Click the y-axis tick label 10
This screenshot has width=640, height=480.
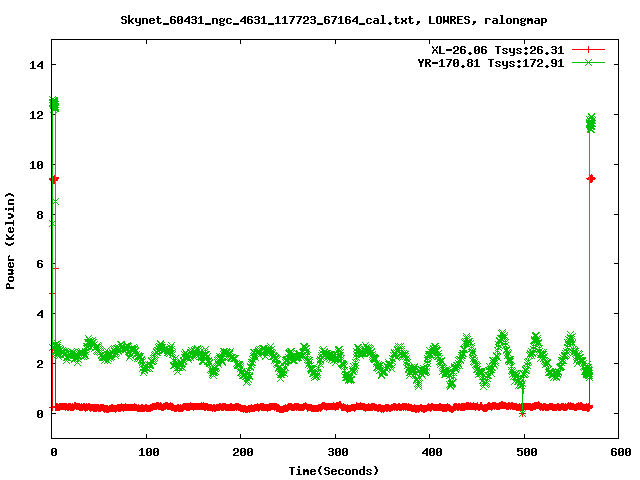click(36, 164)
